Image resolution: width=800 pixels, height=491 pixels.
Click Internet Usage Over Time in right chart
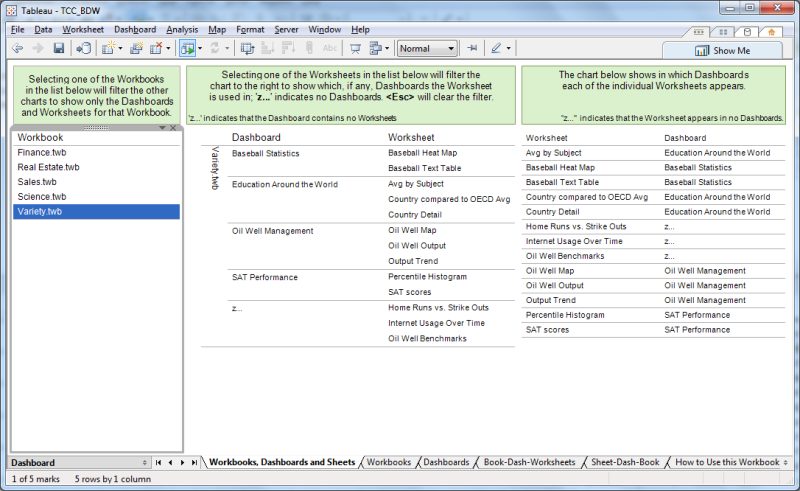coord(574,241)
